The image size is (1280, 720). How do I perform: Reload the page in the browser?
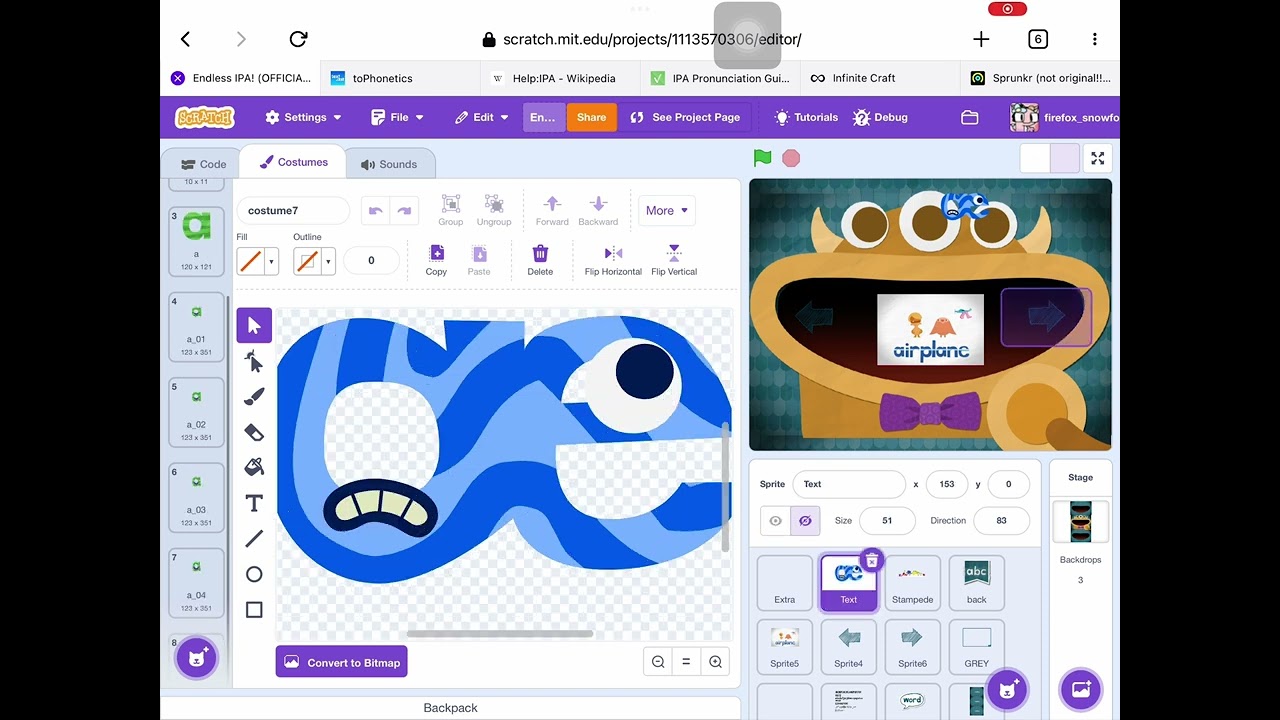coord(298,39)
